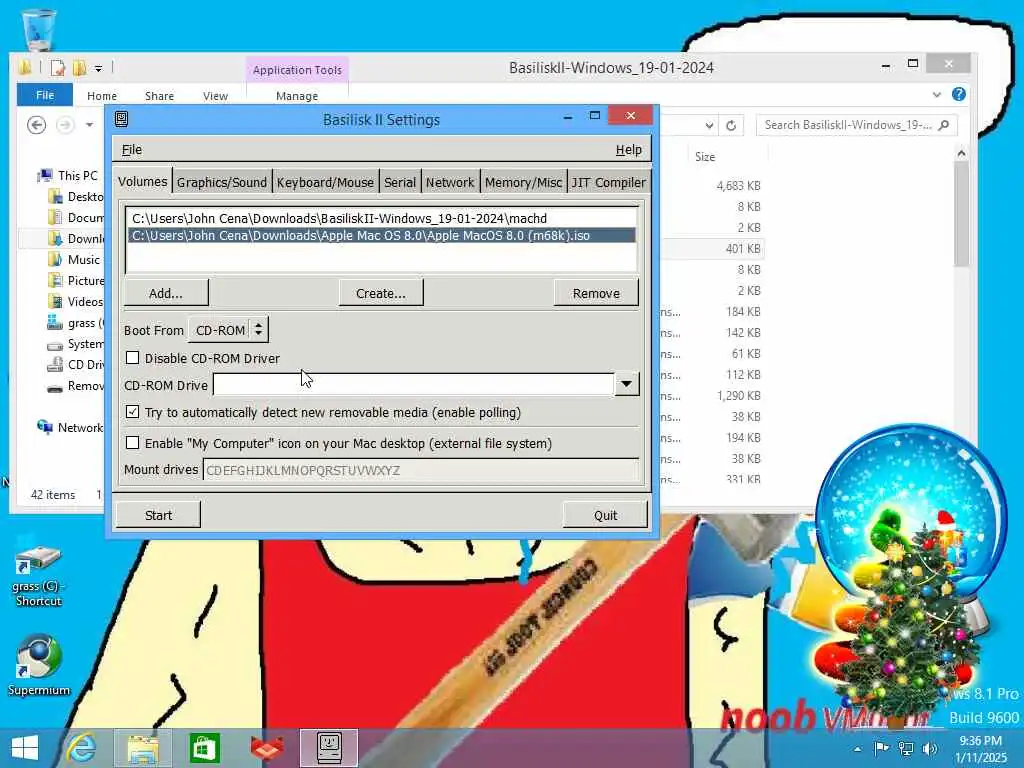1024x768 pixels.
Task: Open Windows Store taskbar icon
Action: coord(204,748)
